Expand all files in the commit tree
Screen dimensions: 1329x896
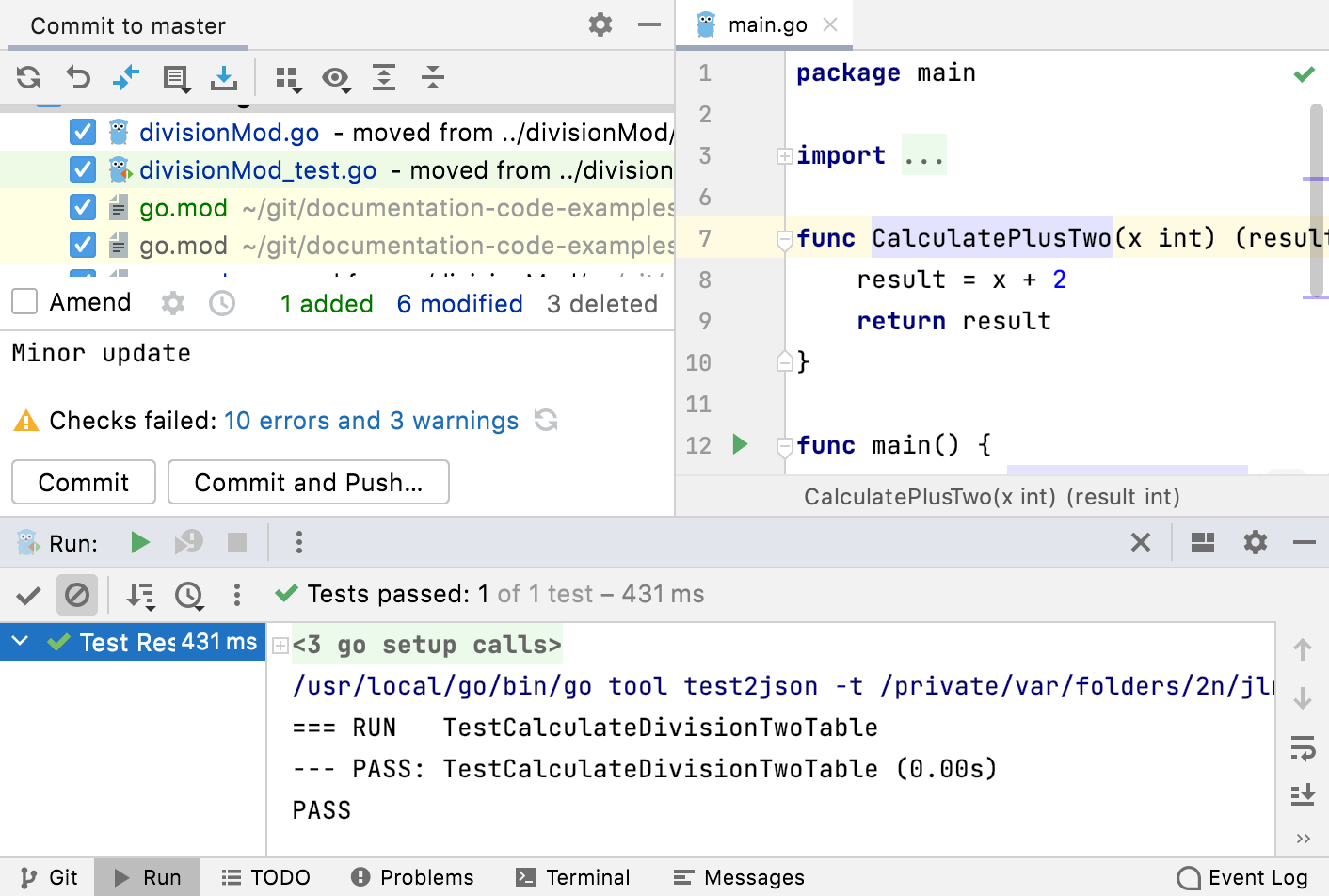click(x=384, y=79)
